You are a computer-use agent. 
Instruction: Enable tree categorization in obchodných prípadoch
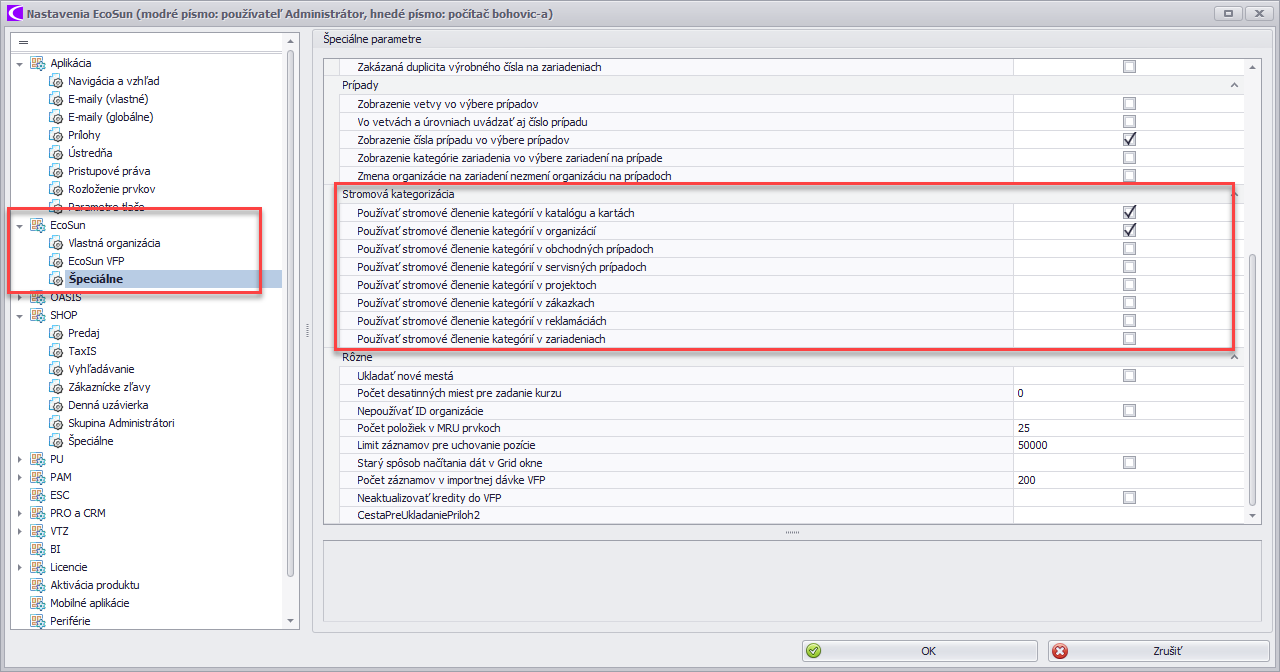[x=1129, y=249]
